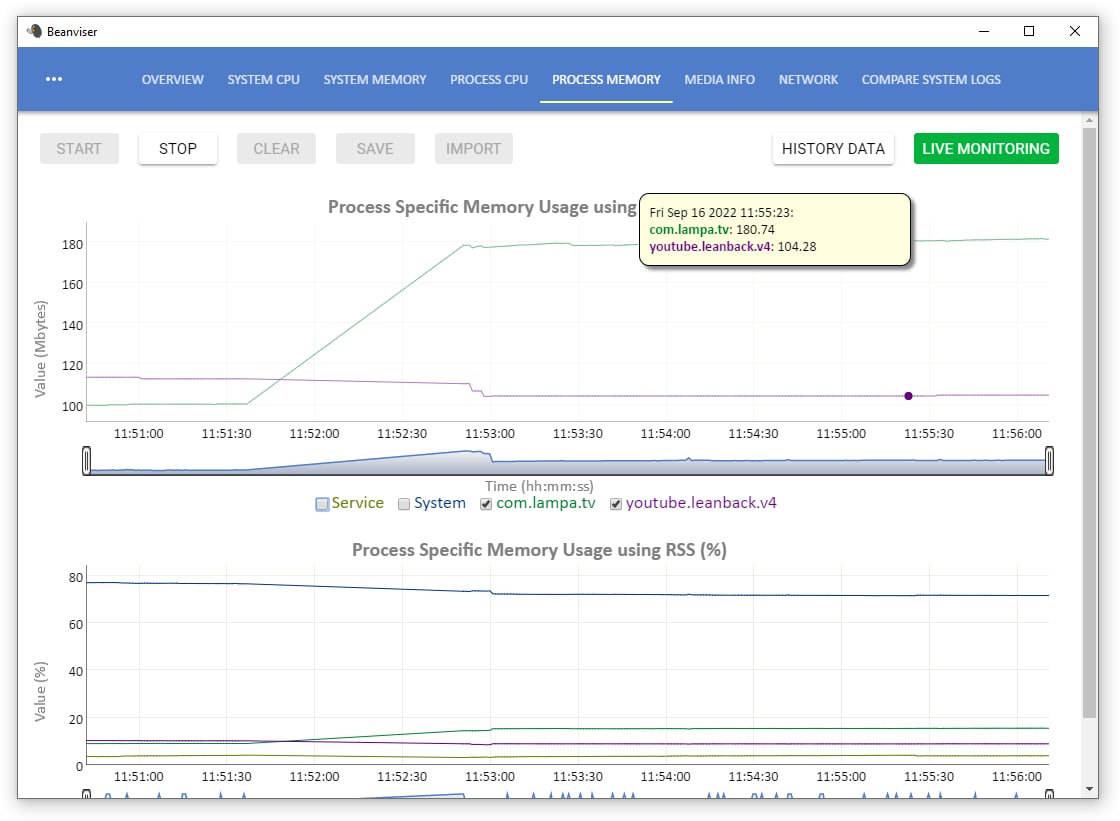Switch to the Overview tab
Viewport: 1120px width, 821px height.
[172, 80]
